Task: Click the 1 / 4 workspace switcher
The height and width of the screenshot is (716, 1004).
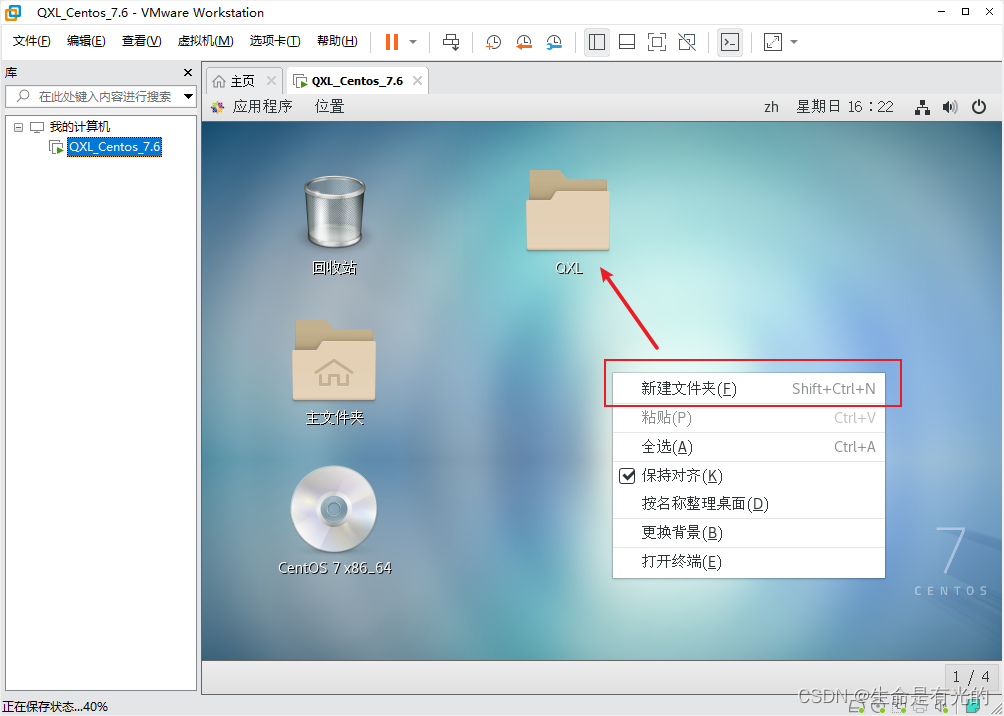Action: pyautogui.click(x=971, y=676)
